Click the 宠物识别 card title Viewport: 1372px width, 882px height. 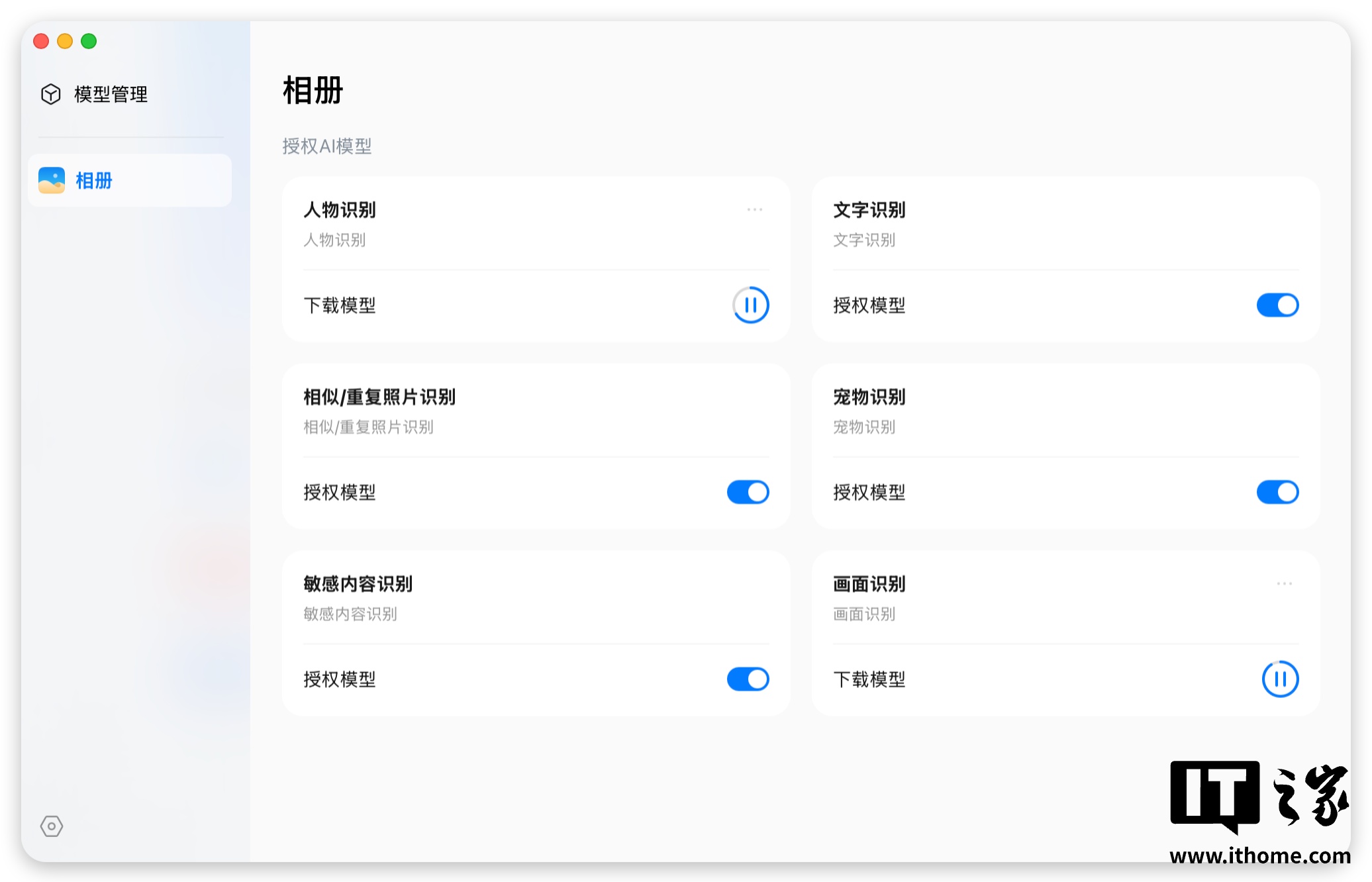coord(869,397)
